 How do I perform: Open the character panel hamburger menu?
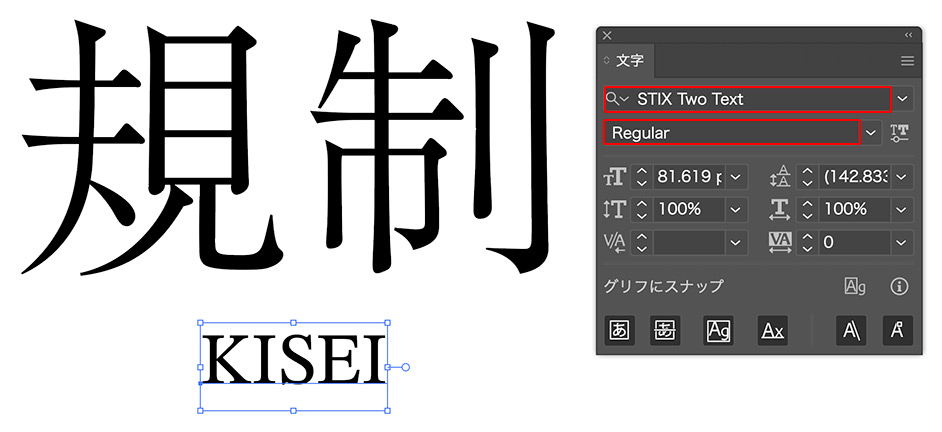click(x=907, y=61)
